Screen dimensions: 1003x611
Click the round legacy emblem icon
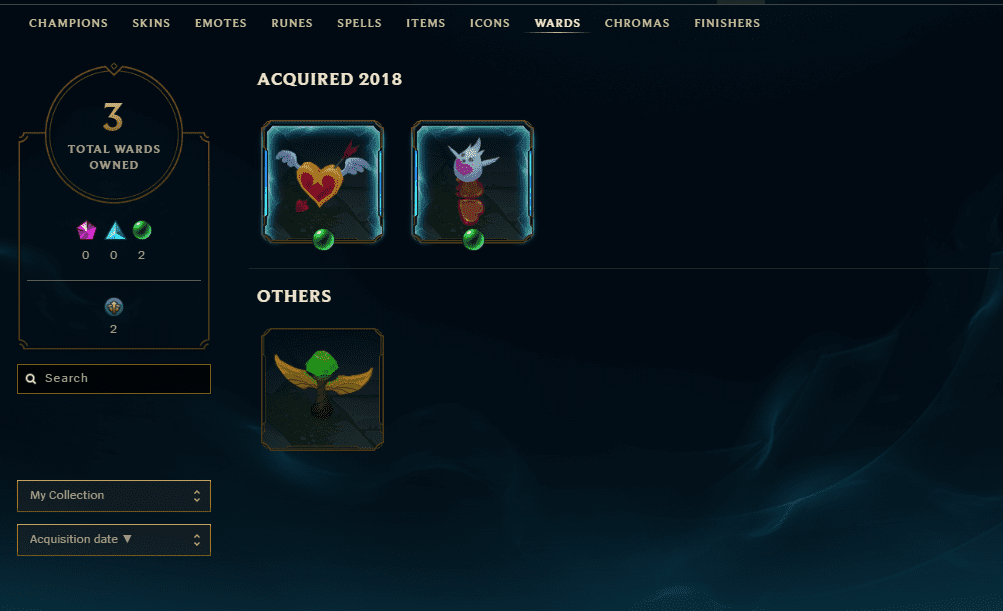114,307
